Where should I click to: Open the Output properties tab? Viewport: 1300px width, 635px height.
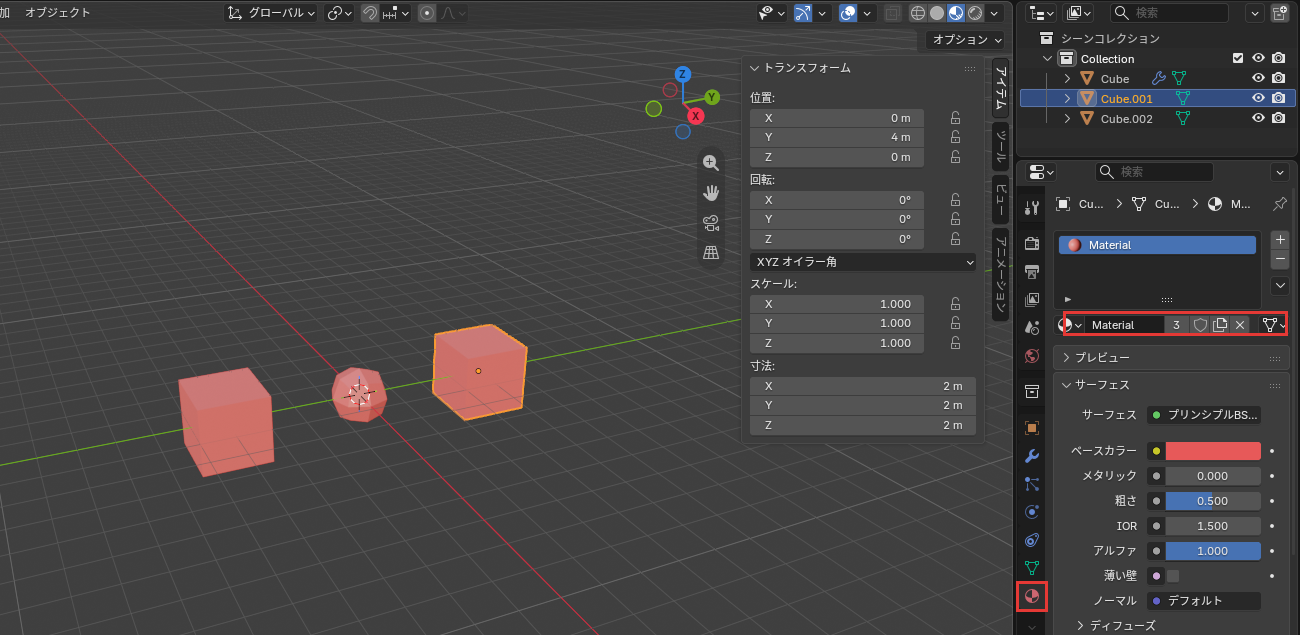click(x=1032, y=271)
